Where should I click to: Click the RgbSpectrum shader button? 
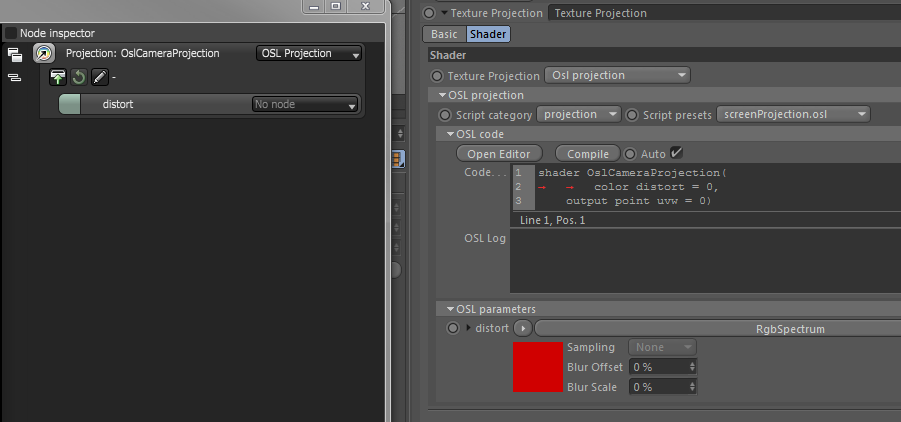tap(718, 329)
